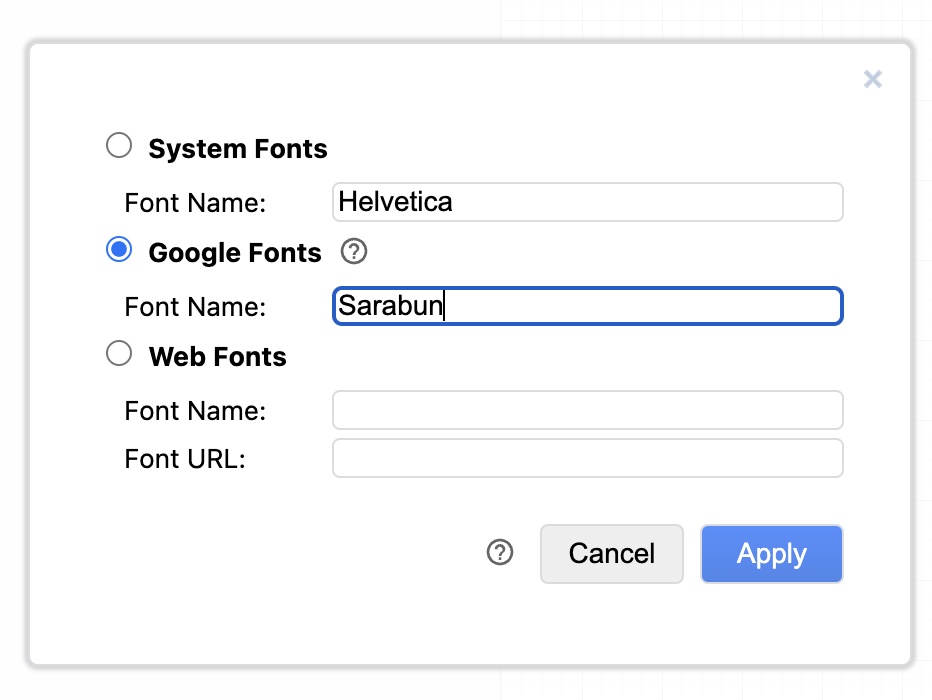Screen dimensions: 932x700
Task: Click the help icon left of Cancel
Action: click(500, 553)
